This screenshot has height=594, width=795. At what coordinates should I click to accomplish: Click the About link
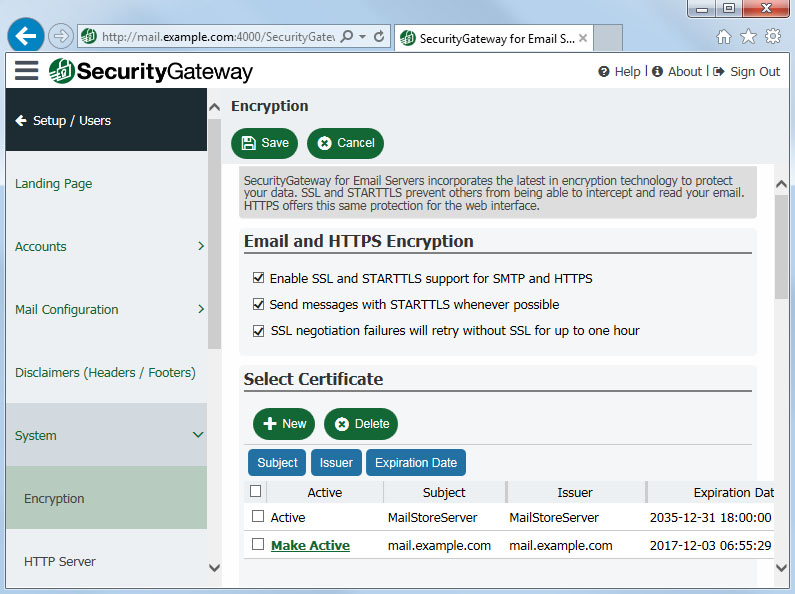pyautogui.click(x=685, y=71)
